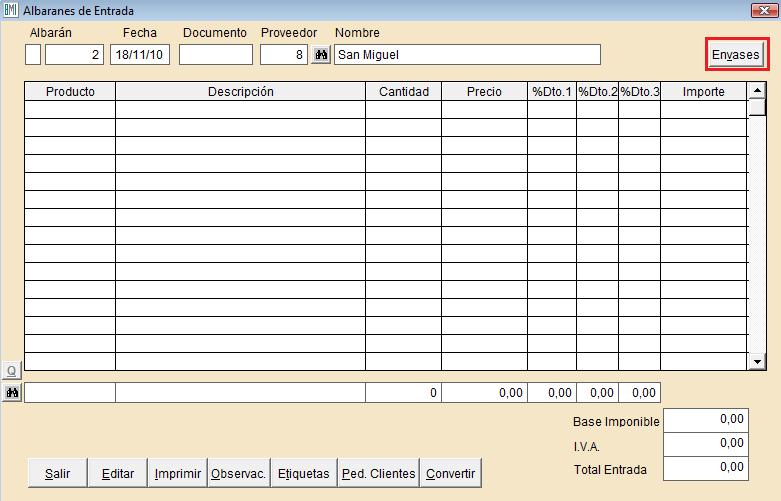Click the Convertir button
This screenshot has width=781, height=501.
point(451,474)
